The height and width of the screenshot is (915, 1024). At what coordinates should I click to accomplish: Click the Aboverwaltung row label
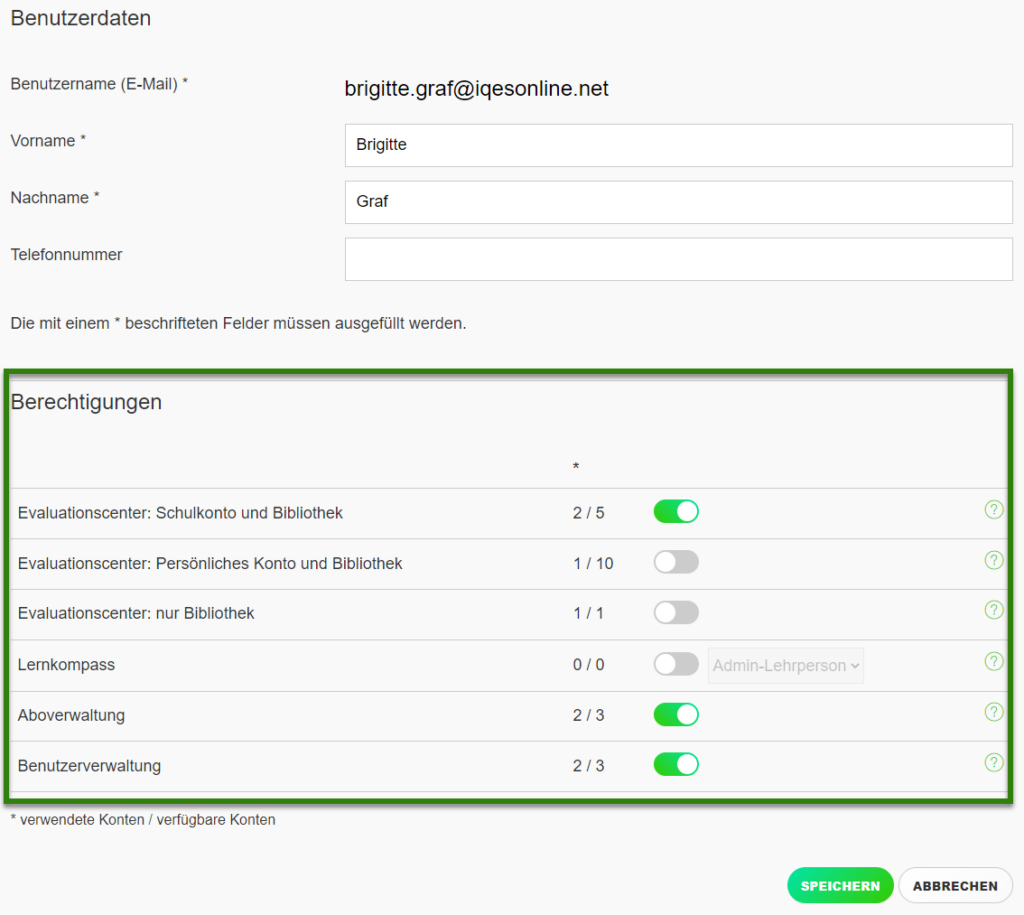tap(71, 715)
